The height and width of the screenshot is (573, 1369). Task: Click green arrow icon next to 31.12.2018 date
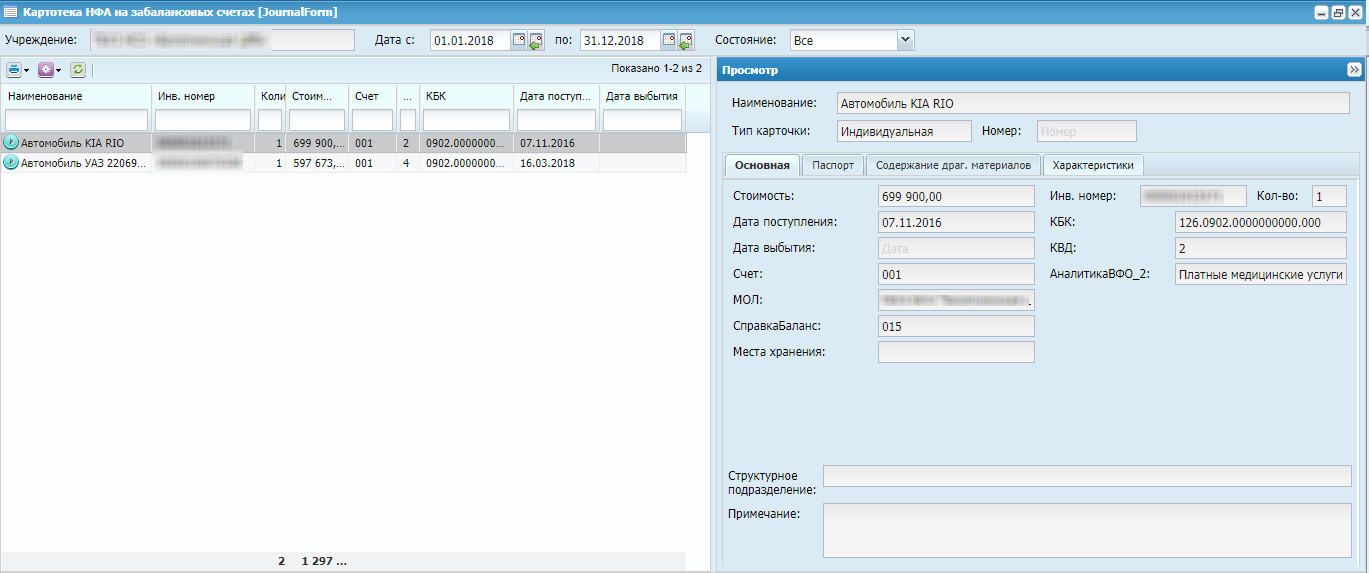coord(685,41)
